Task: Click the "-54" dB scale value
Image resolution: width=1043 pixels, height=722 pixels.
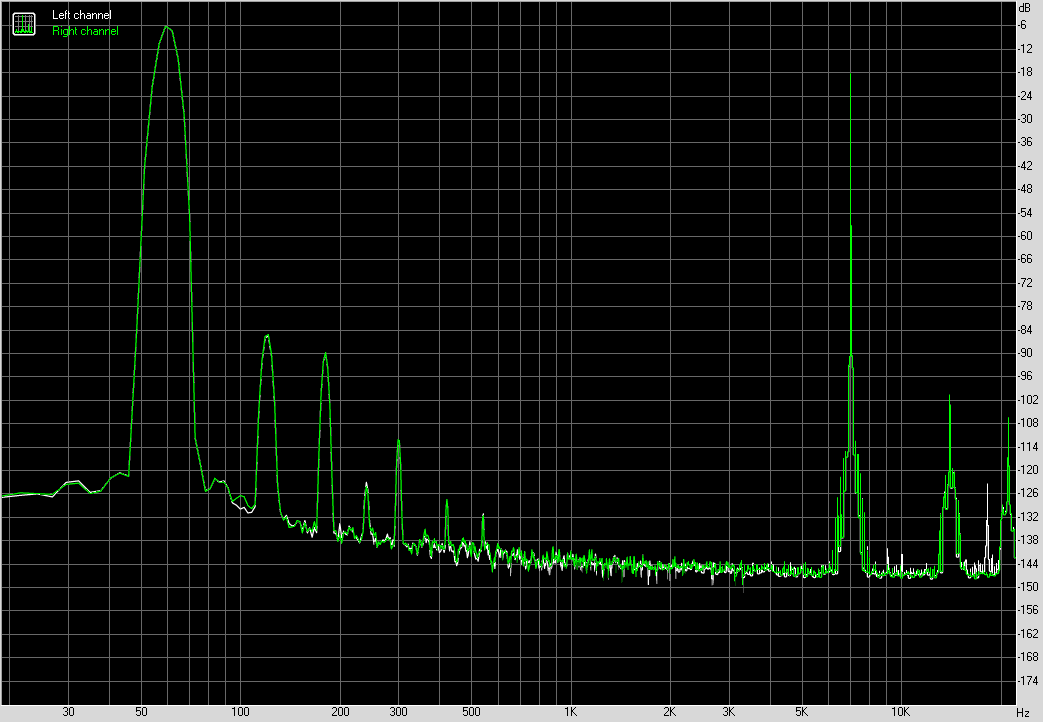Action: [1025, 213]
